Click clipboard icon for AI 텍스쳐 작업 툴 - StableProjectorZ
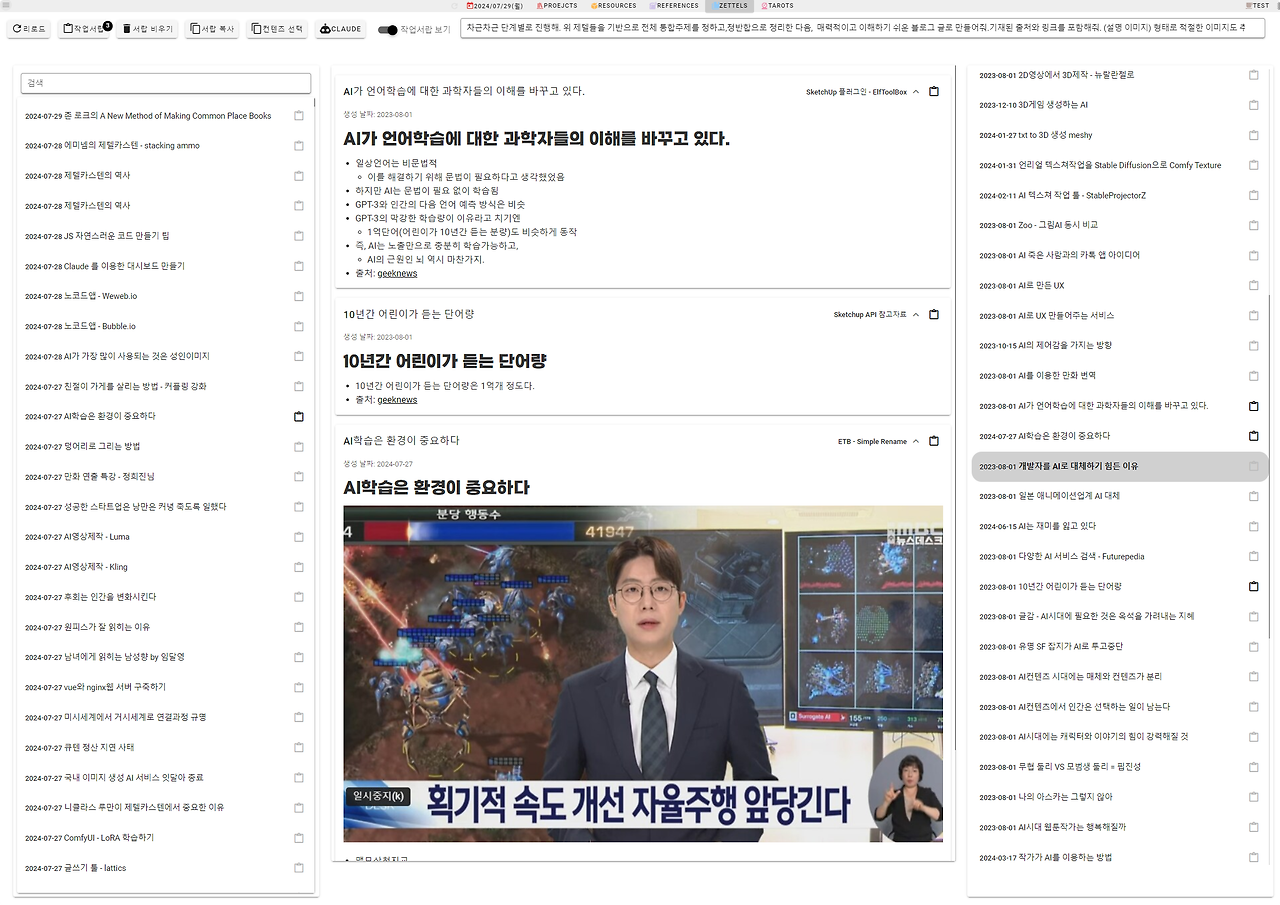 click(1254, 195)
